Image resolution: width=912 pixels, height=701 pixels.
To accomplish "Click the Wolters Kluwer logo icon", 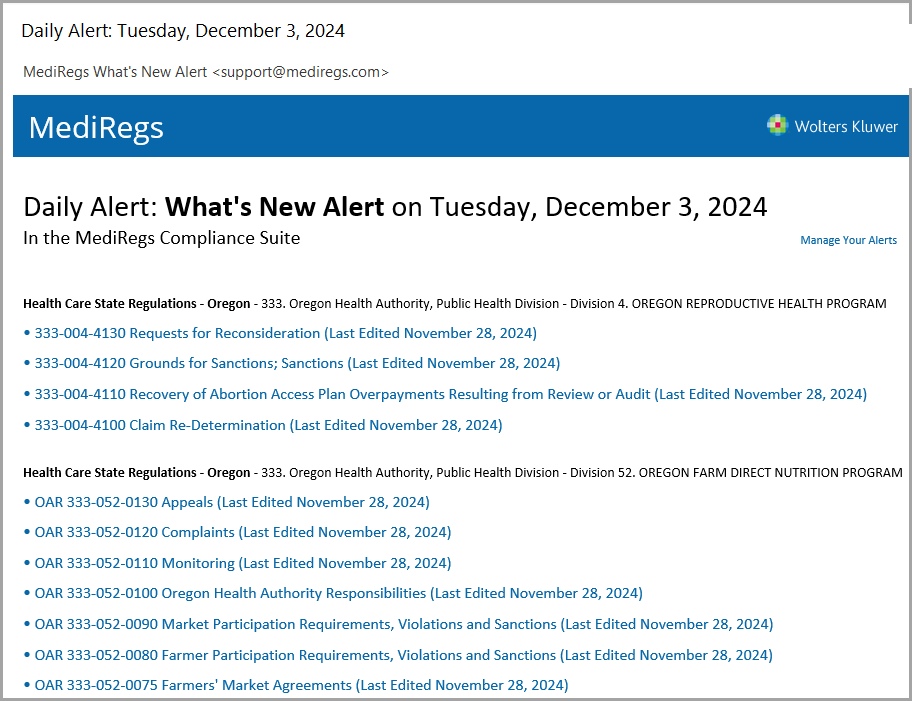I will tap(776, 125).
